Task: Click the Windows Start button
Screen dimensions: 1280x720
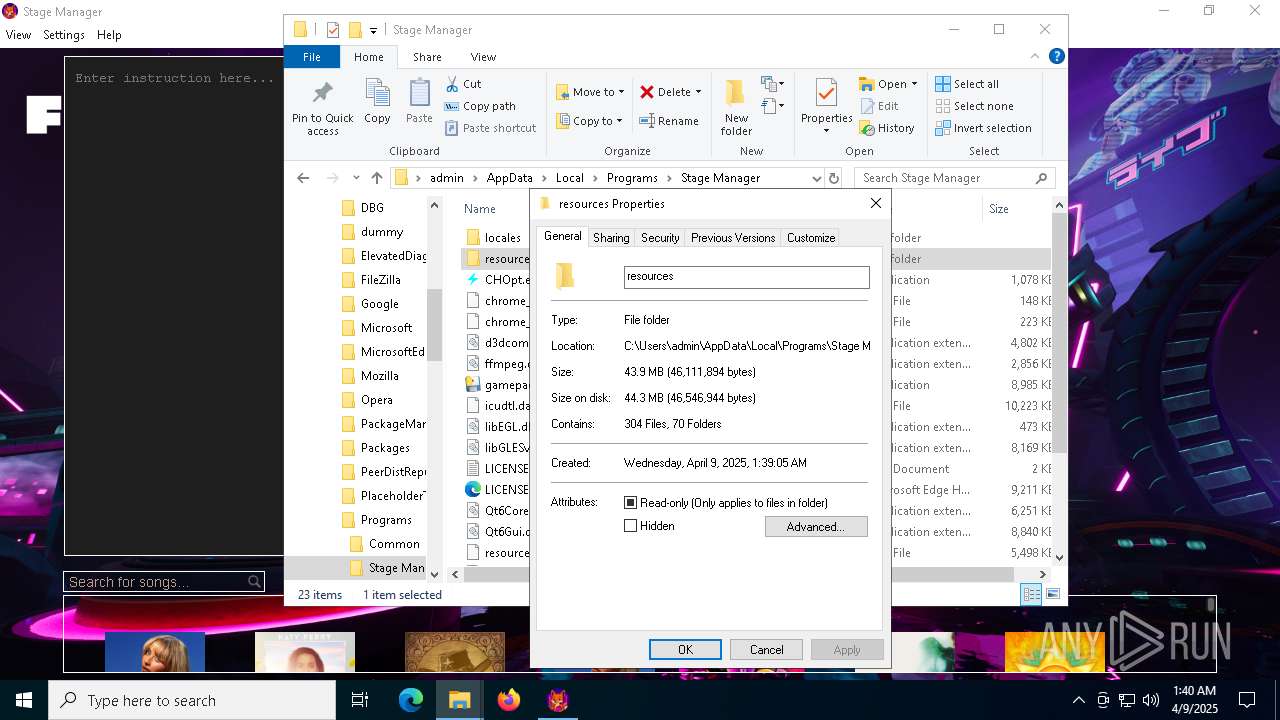Action: pyautogui.click(x=24, y=700)
